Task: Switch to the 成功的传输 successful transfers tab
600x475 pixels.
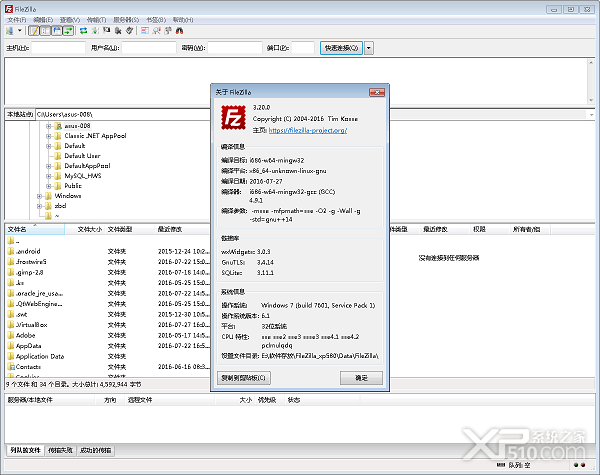Action: click(96, 451)
